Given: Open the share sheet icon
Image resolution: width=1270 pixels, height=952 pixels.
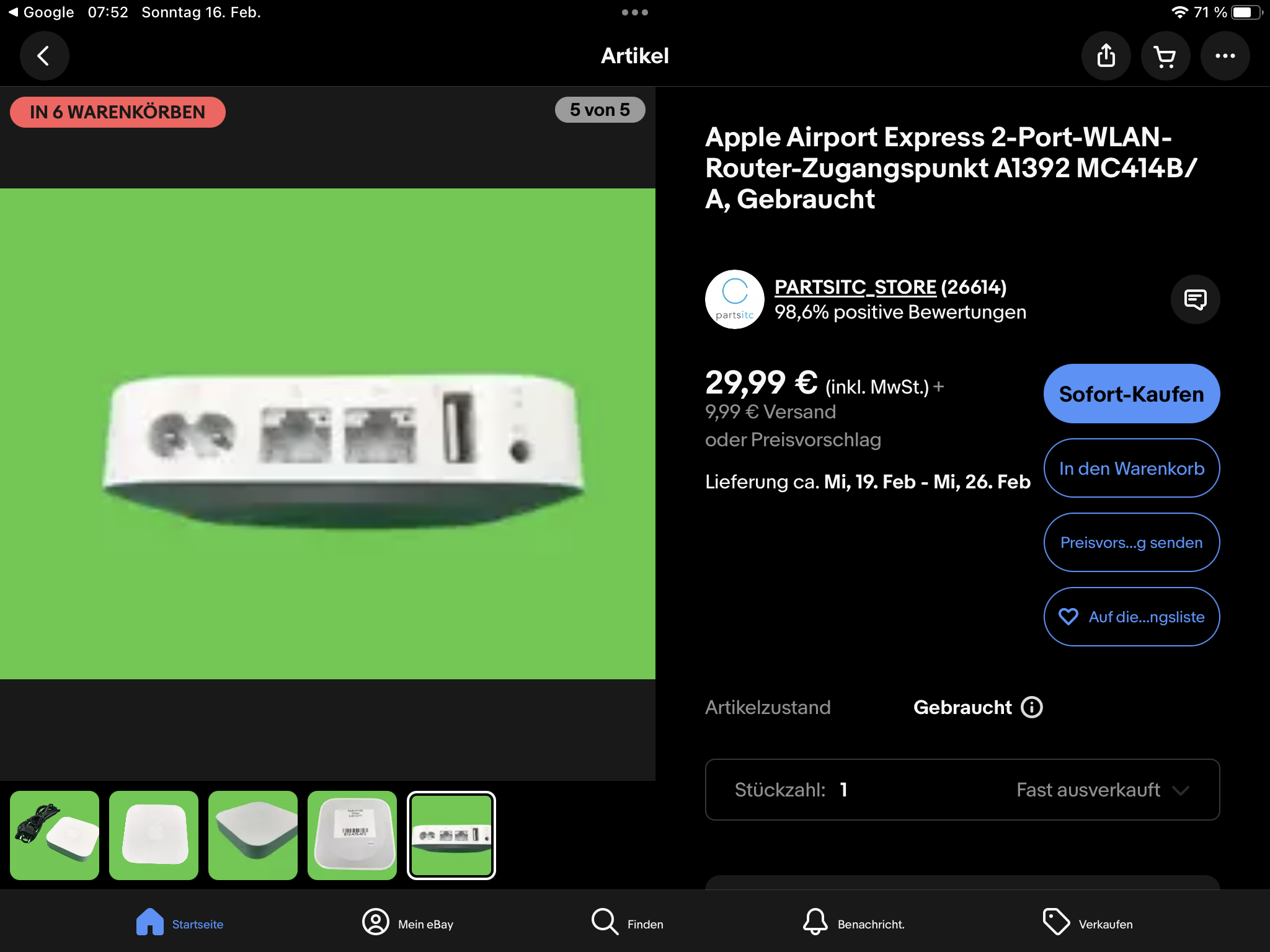Looking at the screenshot, I should point(1106,56).
